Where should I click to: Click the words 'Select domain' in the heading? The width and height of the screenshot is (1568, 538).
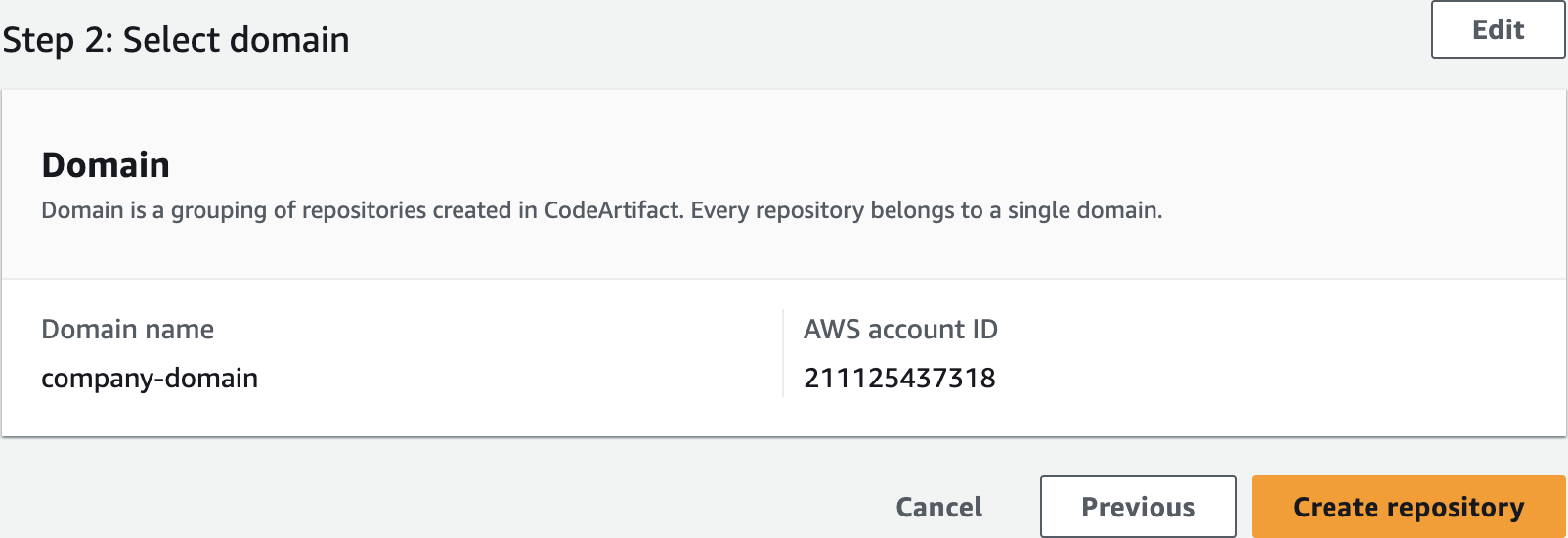click(x=236, y=40)
